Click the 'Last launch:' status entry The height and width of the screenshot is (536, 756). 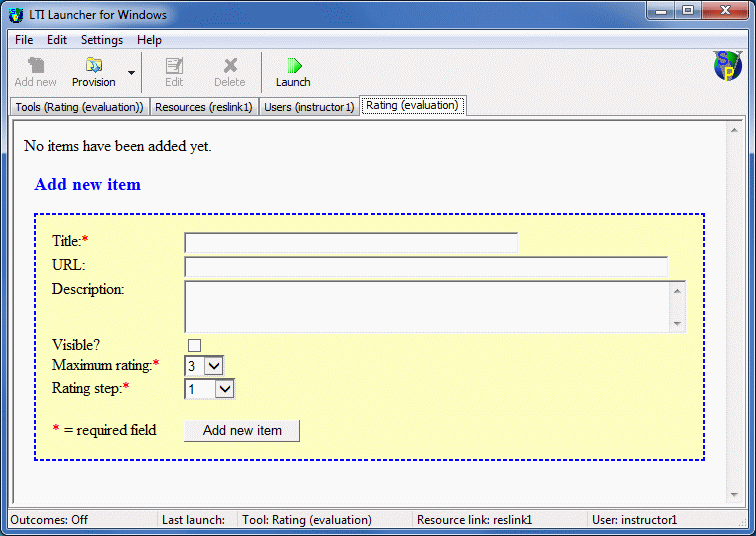tap(193, 520)
